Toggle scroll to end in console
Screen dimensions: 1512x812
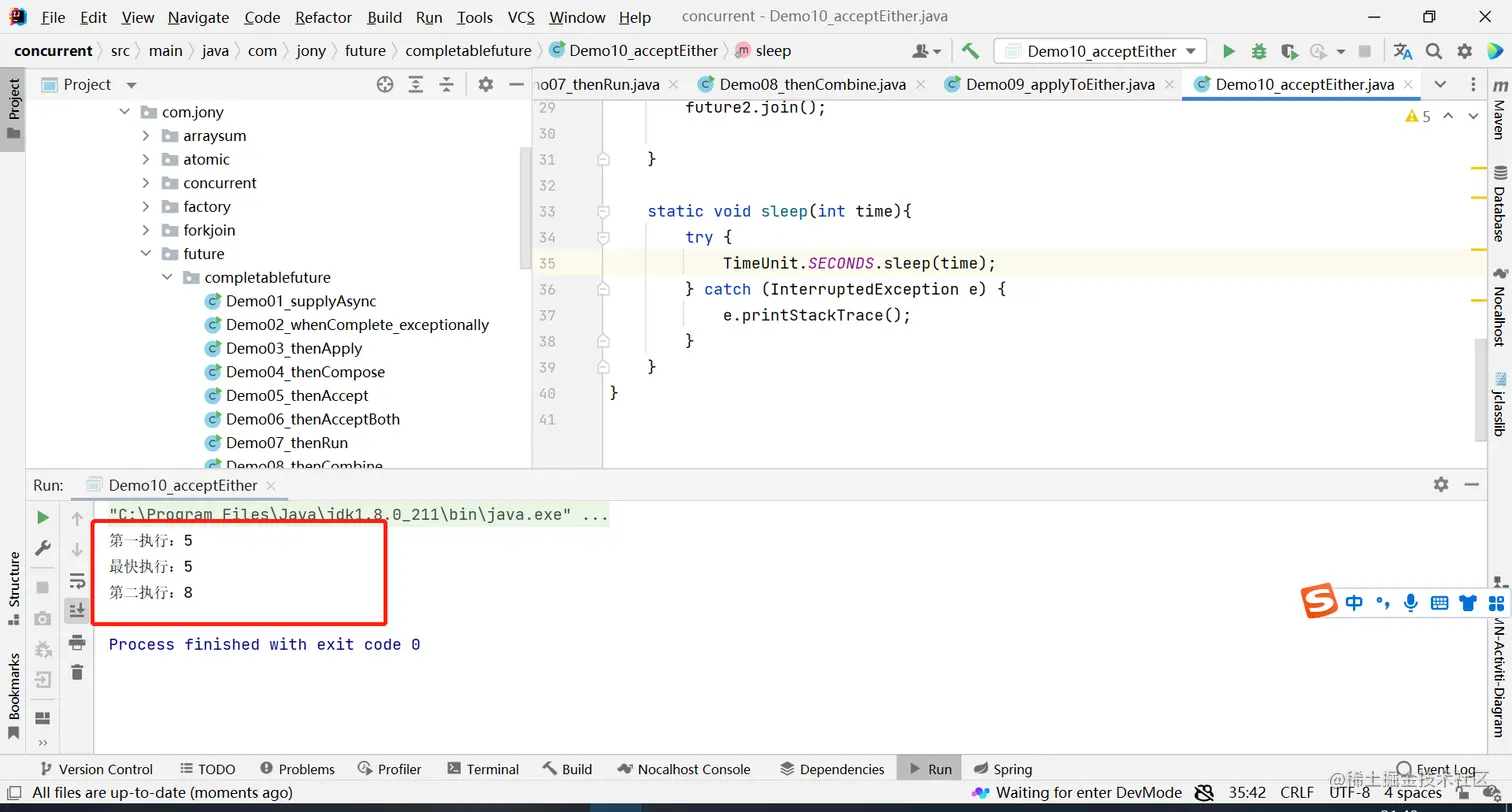77,610
